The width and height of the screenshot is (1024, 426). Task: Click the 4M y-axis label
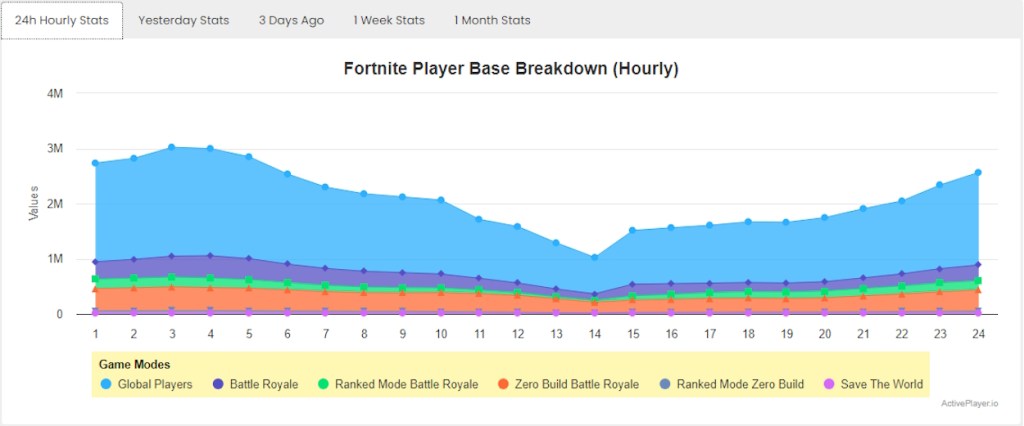(55, 93)
